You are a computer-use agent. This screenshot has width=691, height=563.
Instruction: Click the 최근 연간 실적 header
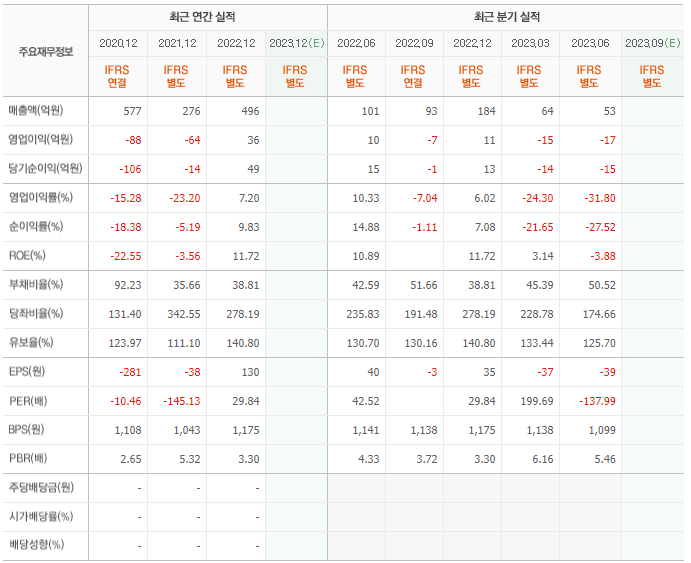202,17
